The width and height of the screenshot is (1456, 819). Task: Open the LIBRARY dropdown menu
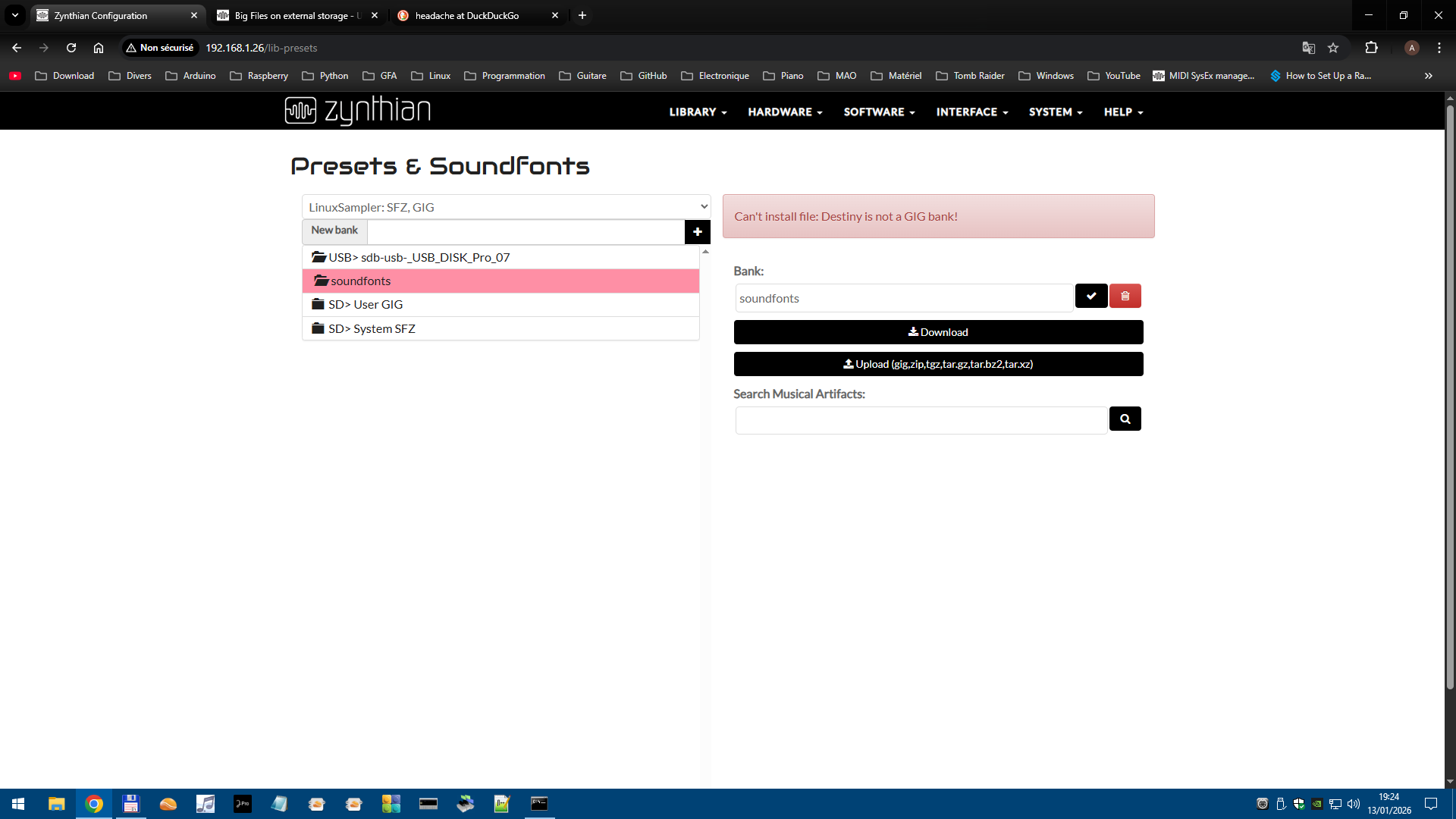tap(697, 112)
